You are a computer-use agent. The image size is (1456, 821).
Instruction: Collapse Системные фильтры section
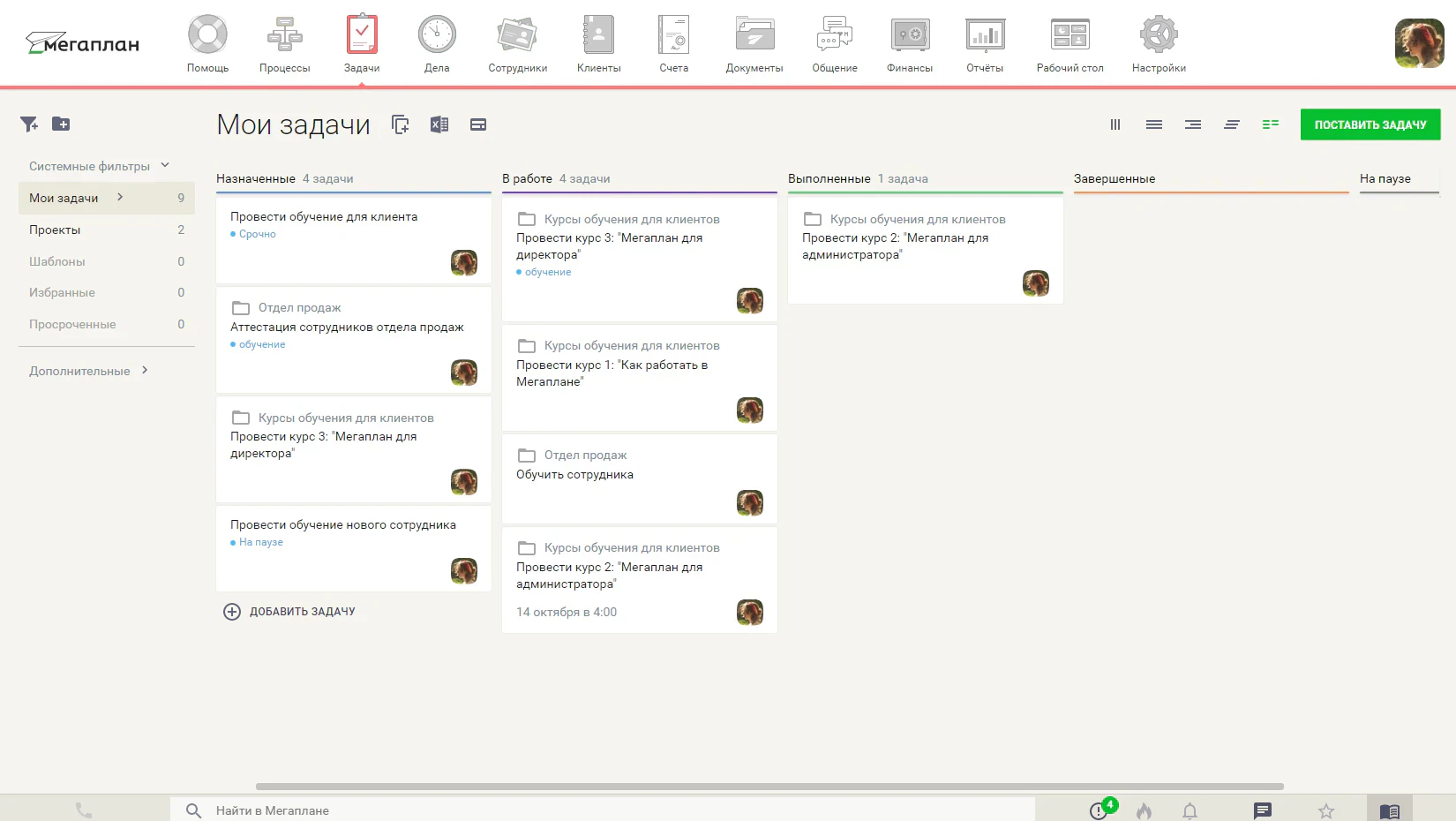coord(99,166)
